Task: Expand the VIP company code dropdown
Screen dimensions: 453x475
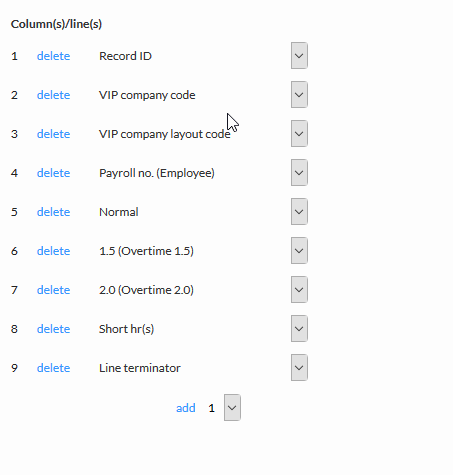Action: tap(299, 95)
